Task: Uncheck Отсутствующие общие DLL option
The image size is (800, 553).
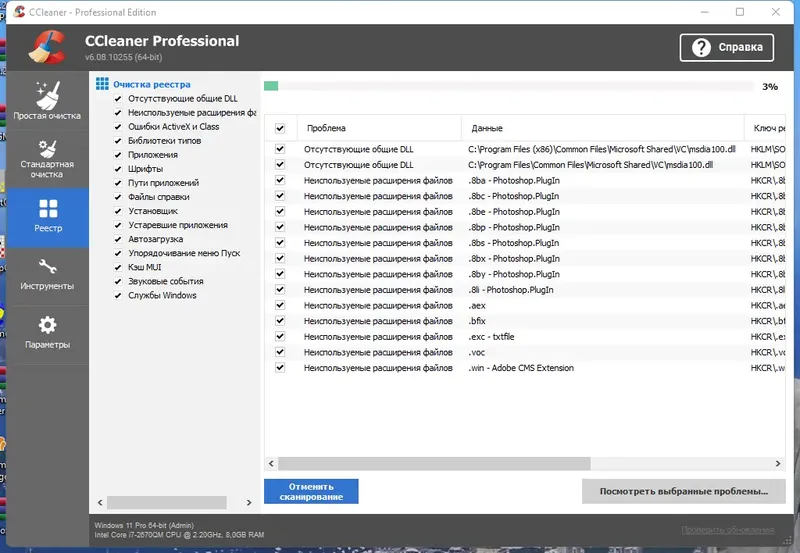Action: 118,99
